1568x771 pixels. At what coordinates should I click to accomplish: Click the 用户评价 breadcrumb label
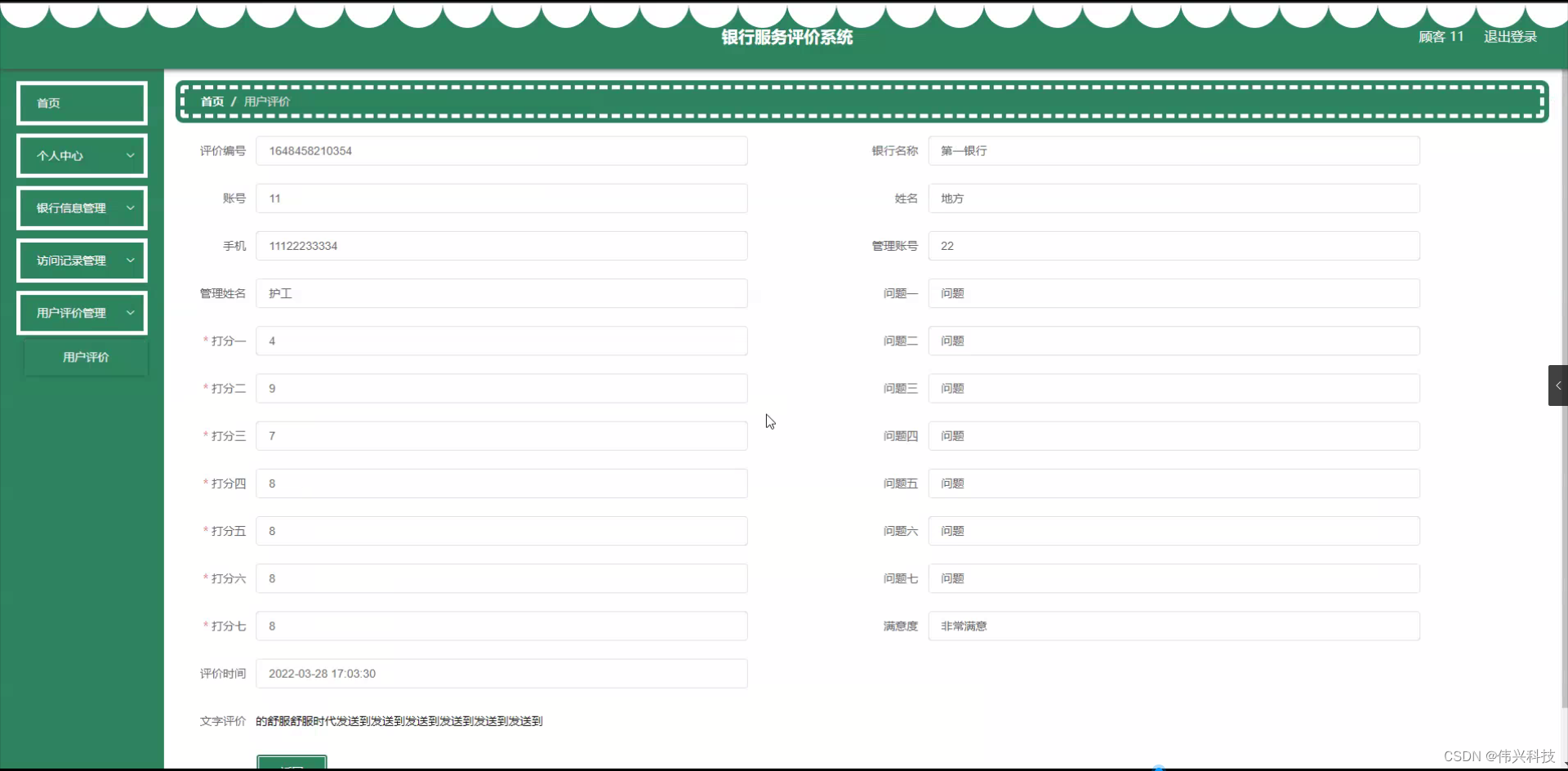point(269,101)
